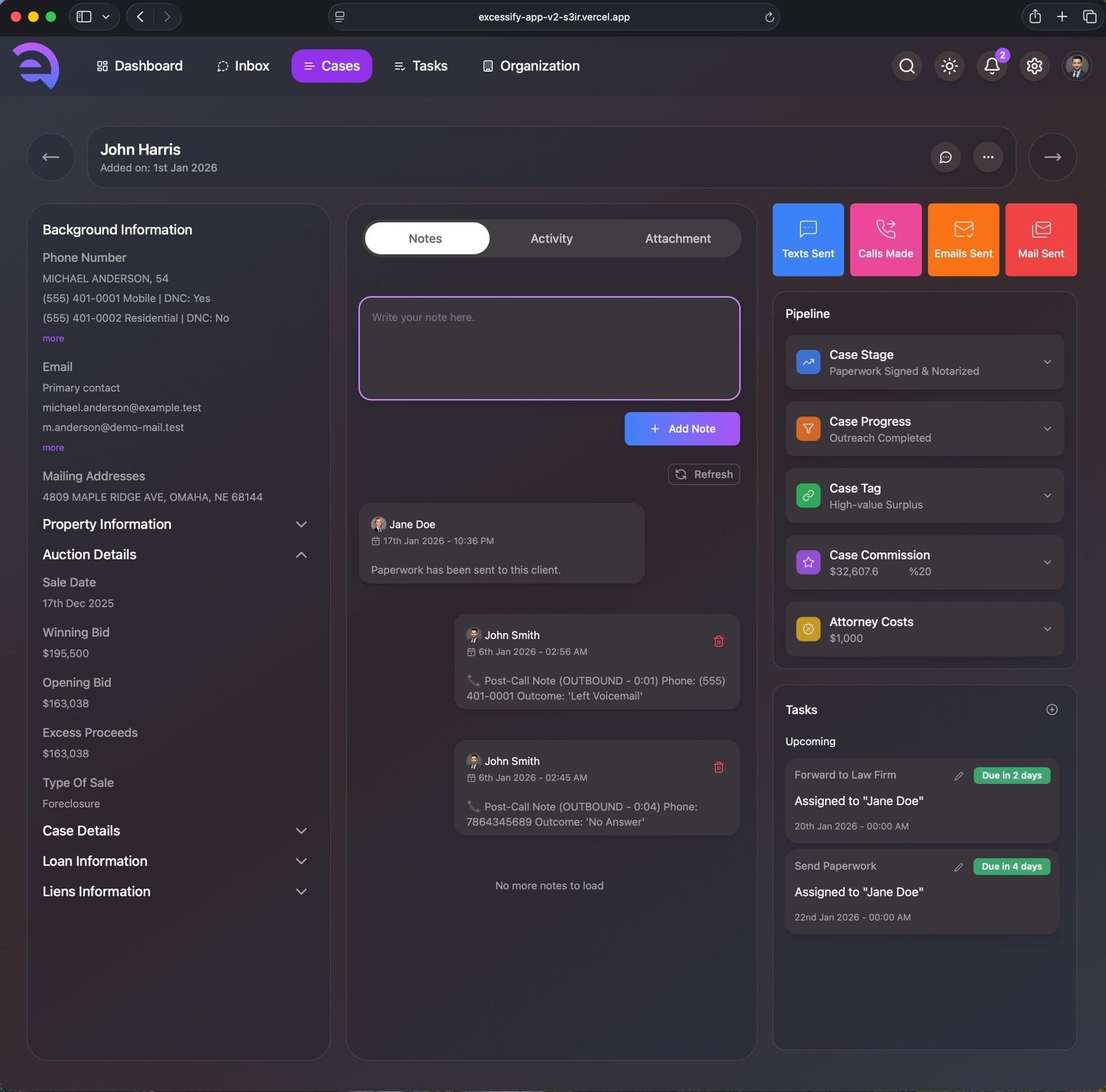Open the Texts Sent metrics card
Viewport: 1106px width, 1092px height.
pyautogui.click(x=807, y=239)
